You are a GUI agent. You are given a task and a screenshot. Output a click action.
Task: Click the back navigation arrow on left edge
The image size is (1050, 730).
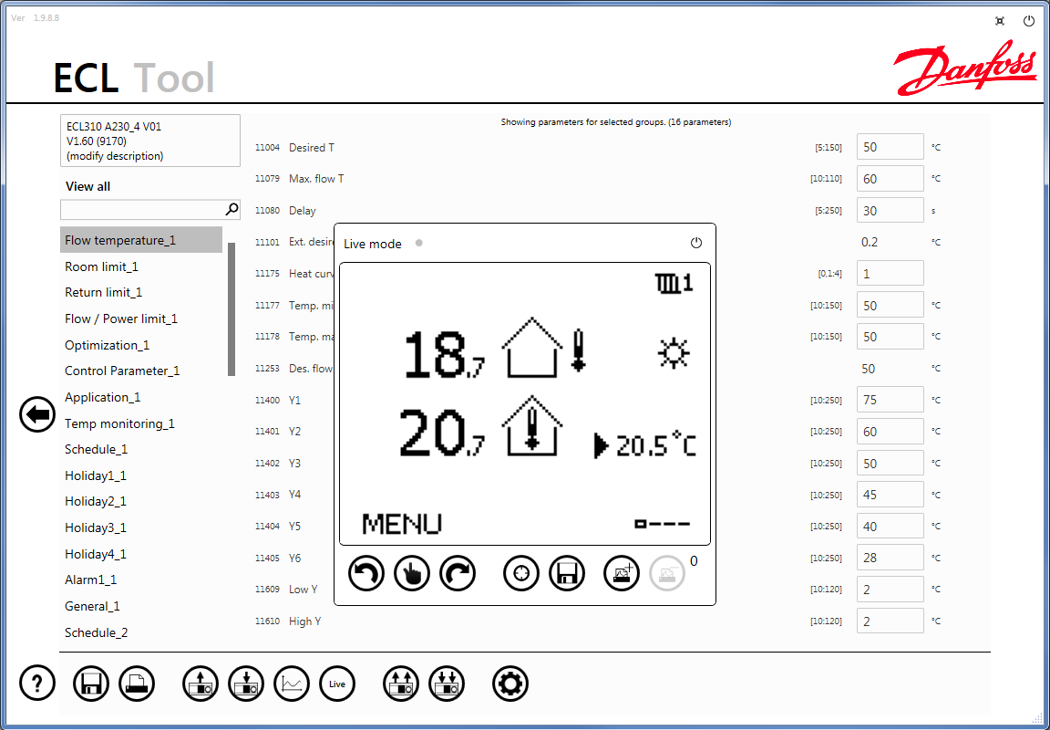[x=36, y=414]
